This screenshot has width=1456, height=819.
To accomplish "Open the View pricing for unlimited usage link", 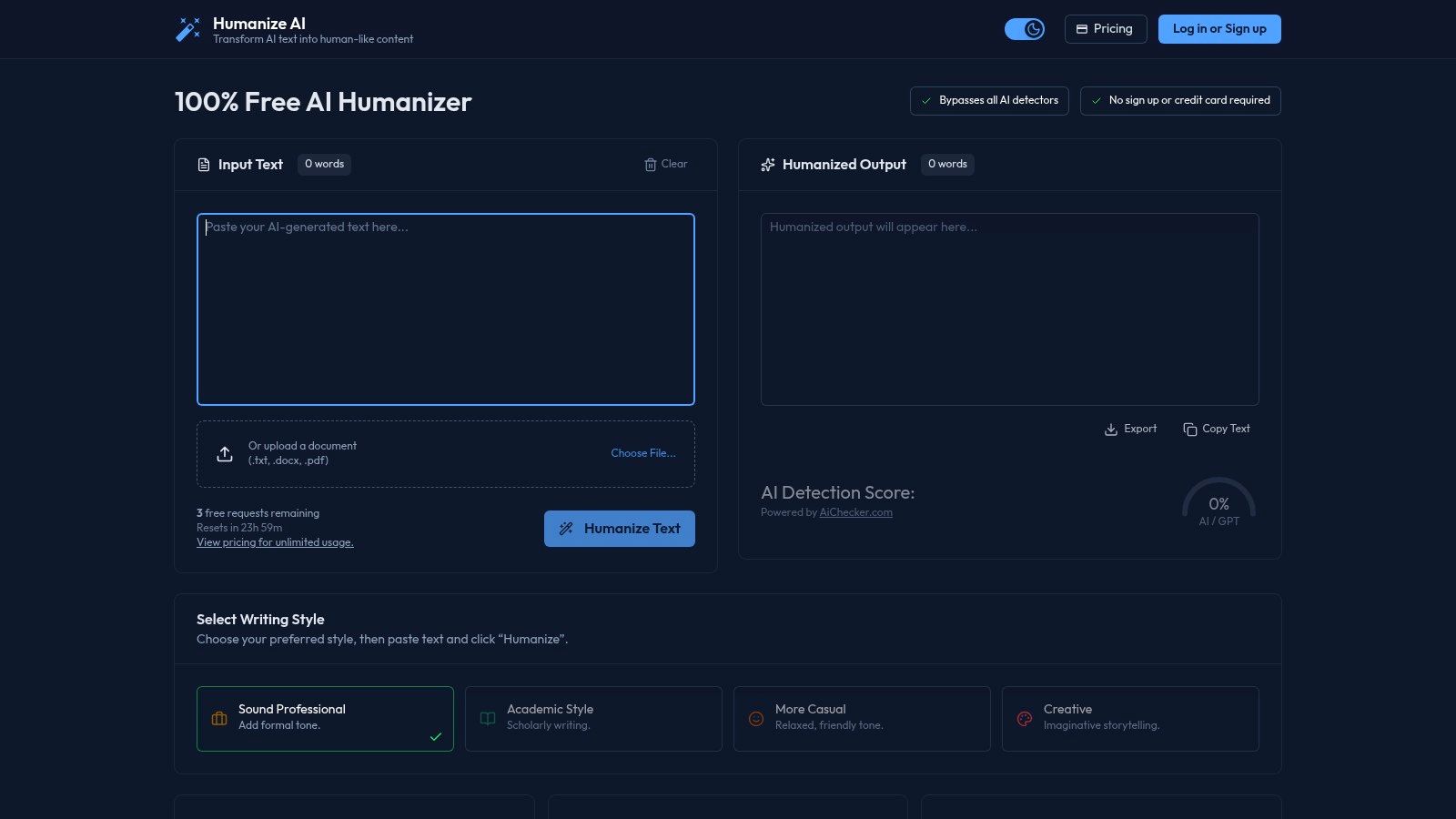I will 275,541.
